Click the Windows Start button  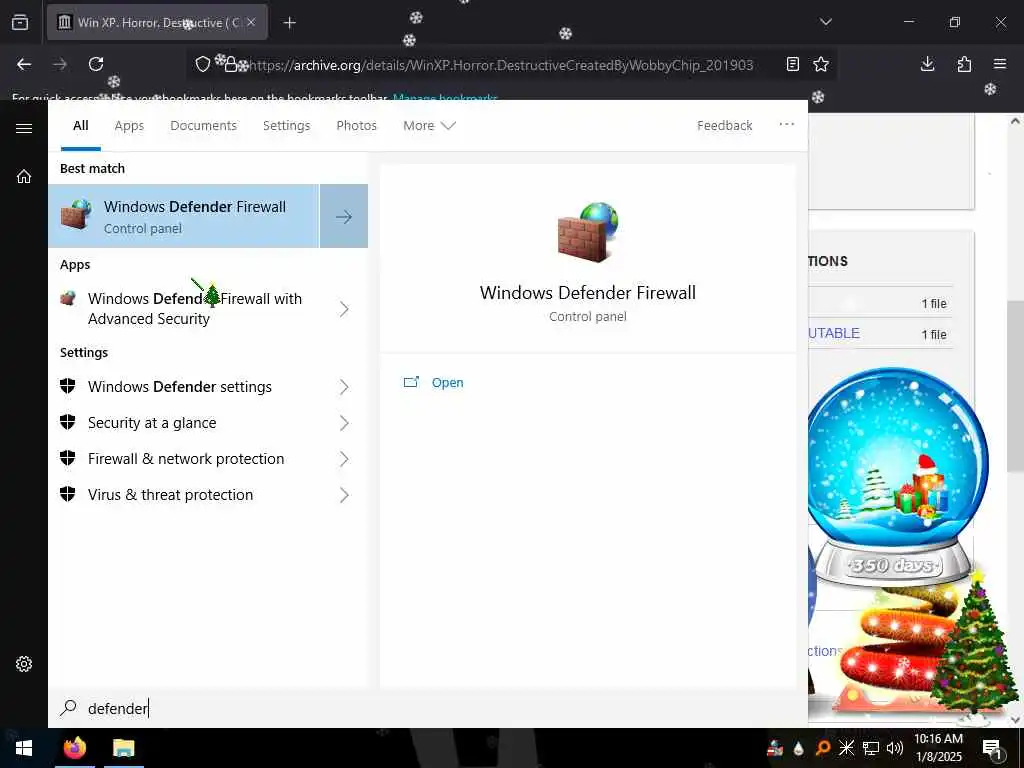click(24, 748)
